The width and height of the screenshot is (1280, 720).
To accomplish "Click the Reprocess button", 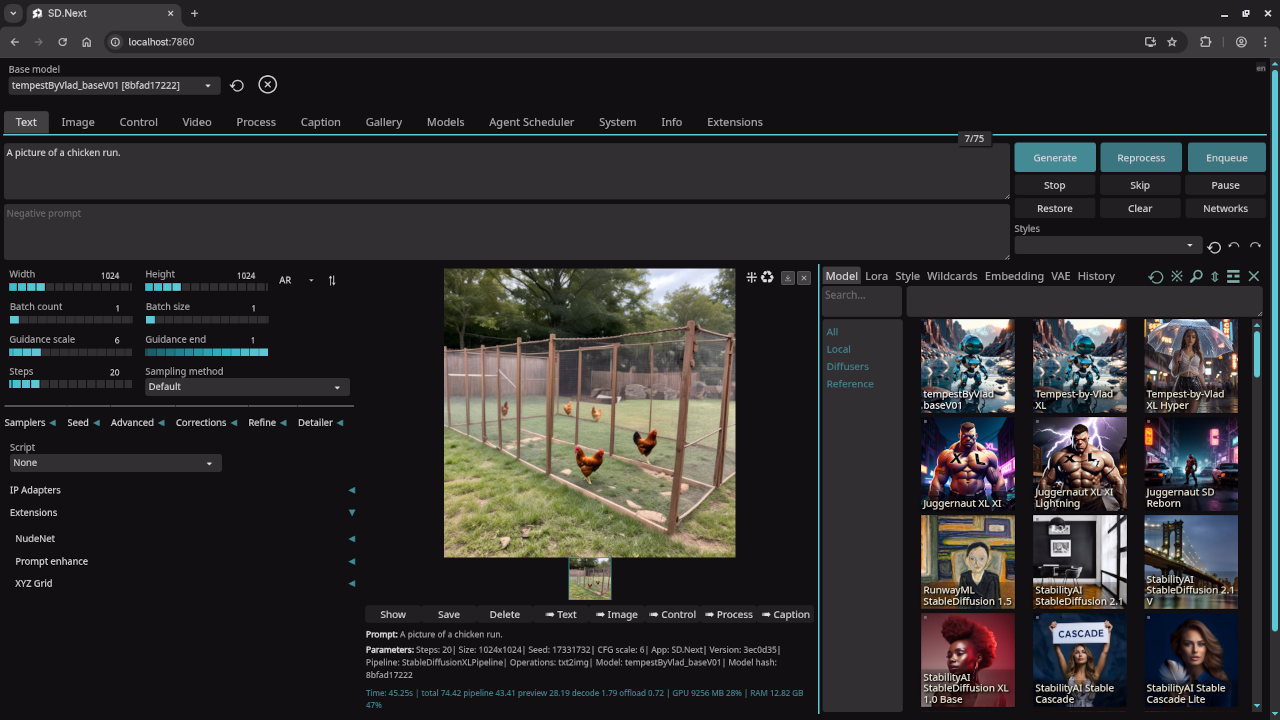I will click(1141, 158).
